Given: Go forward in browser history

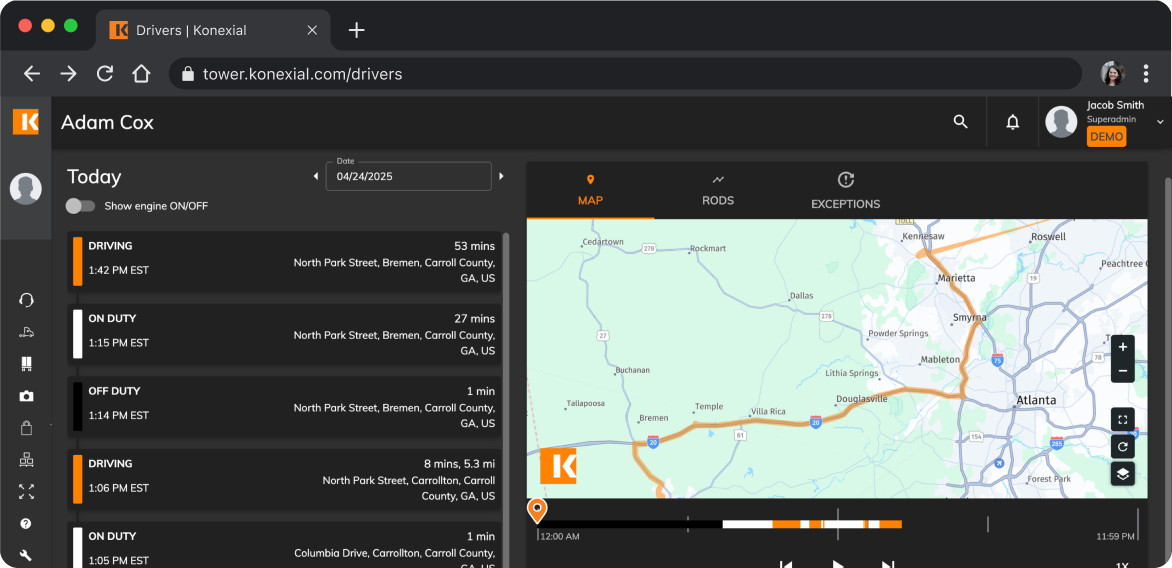Looking at the screenshot, I should 68,73.
